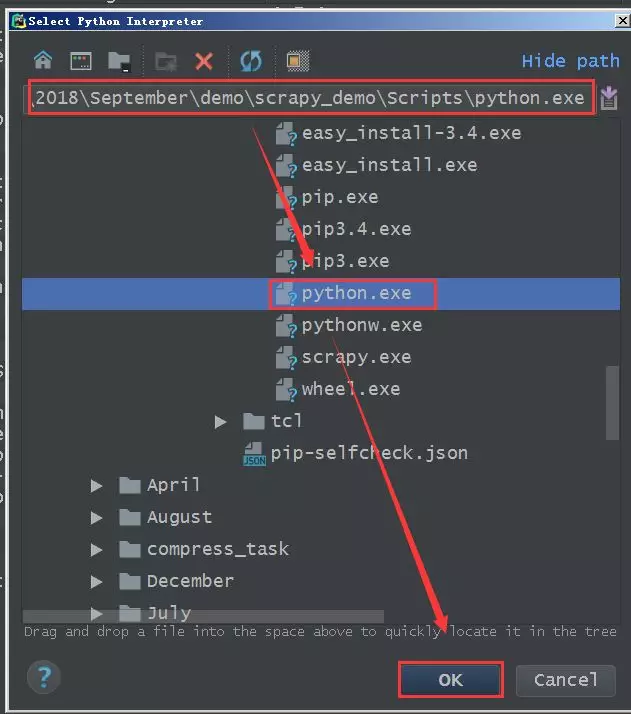Click the PyCharm icon in the title bar

(x=19, y=21)
